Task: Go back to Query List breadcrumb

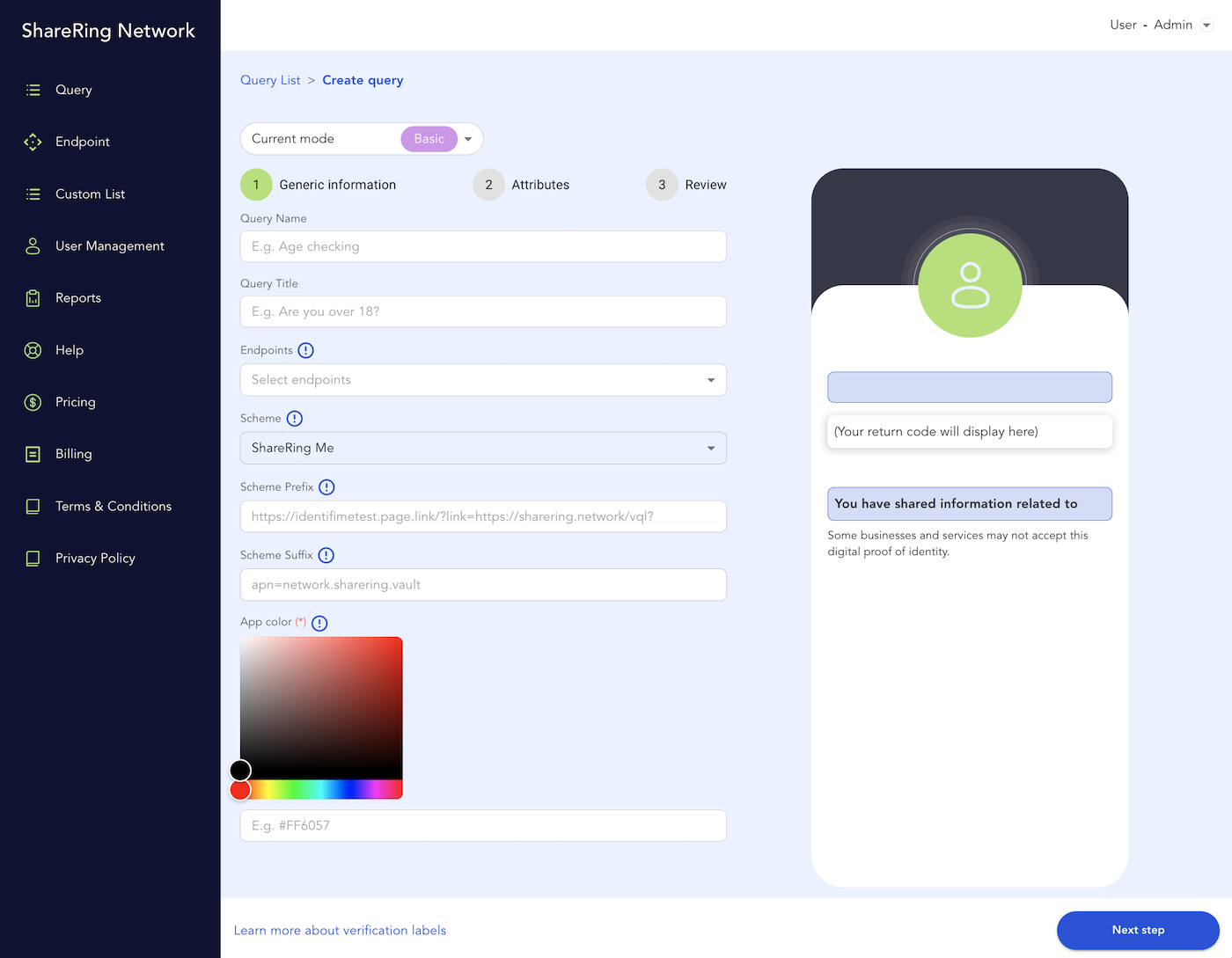Action: coord(270,80)
